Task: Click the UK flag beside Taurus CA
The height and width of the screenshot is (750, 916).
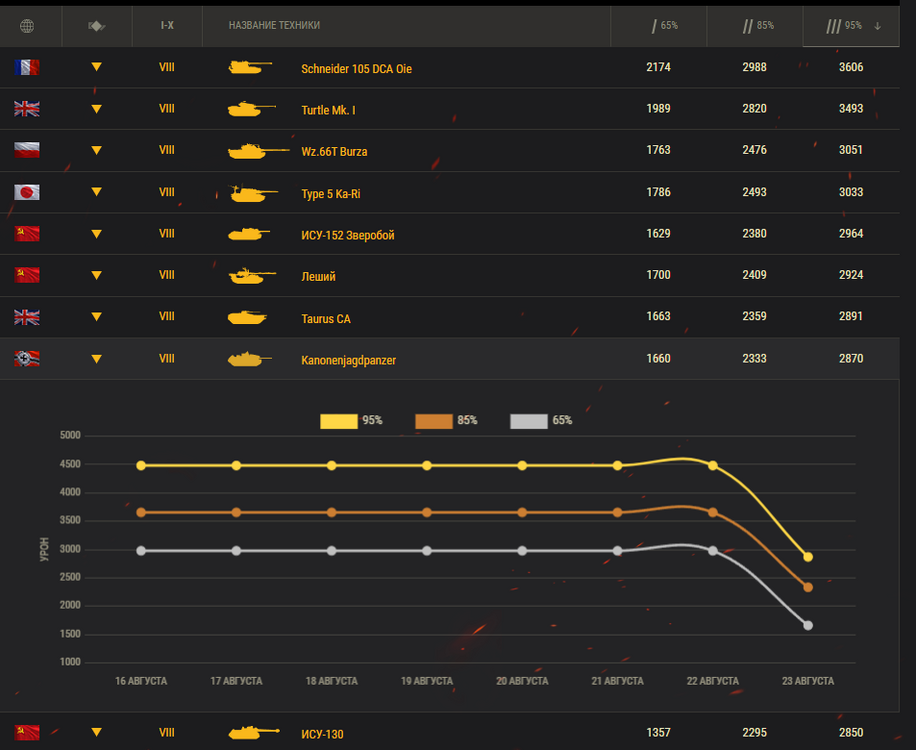Action: click(27, 317)
